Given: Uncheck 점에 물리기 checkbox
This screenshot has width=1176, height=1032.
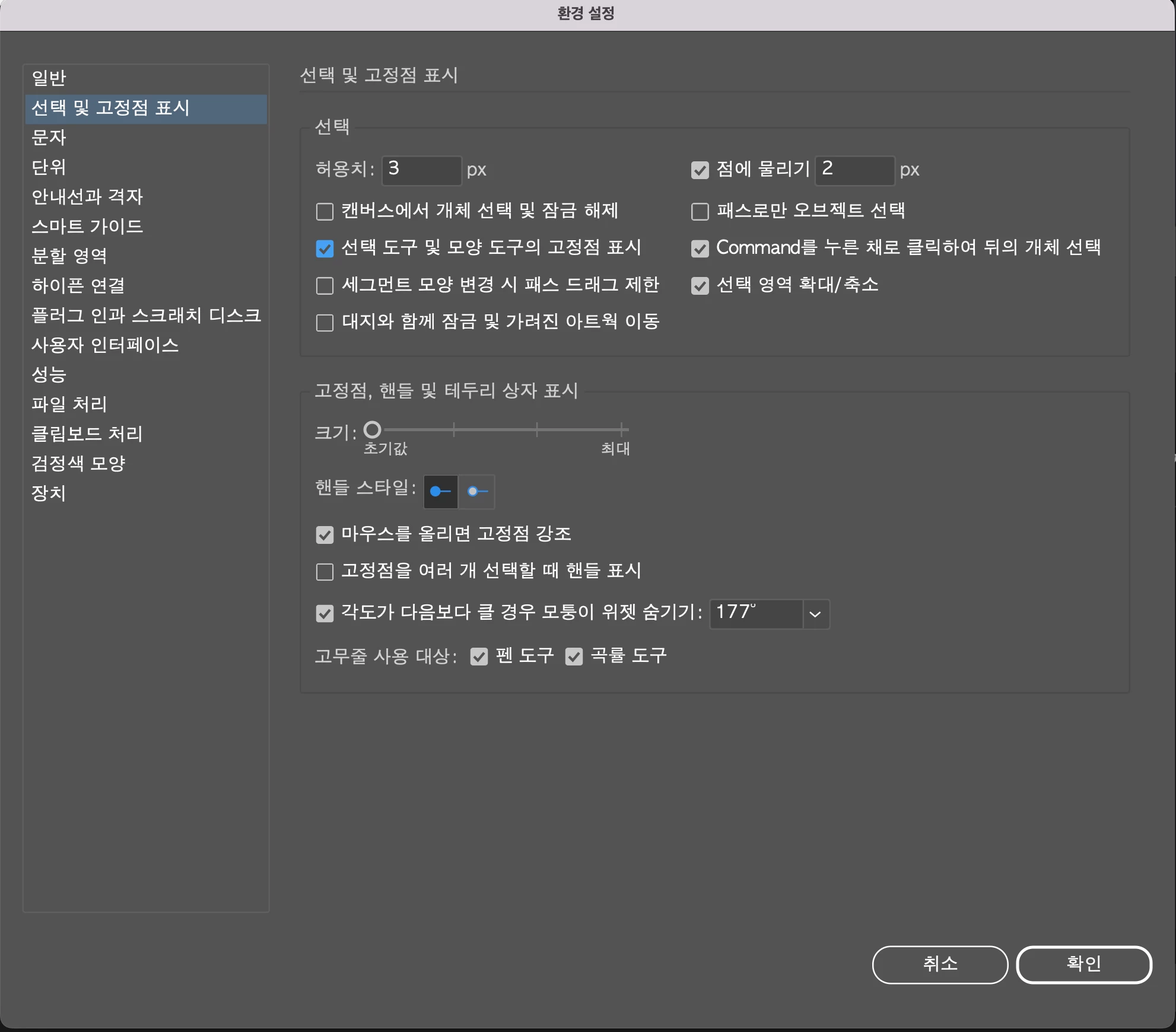Looking at the screenshot, I should 700,170.
